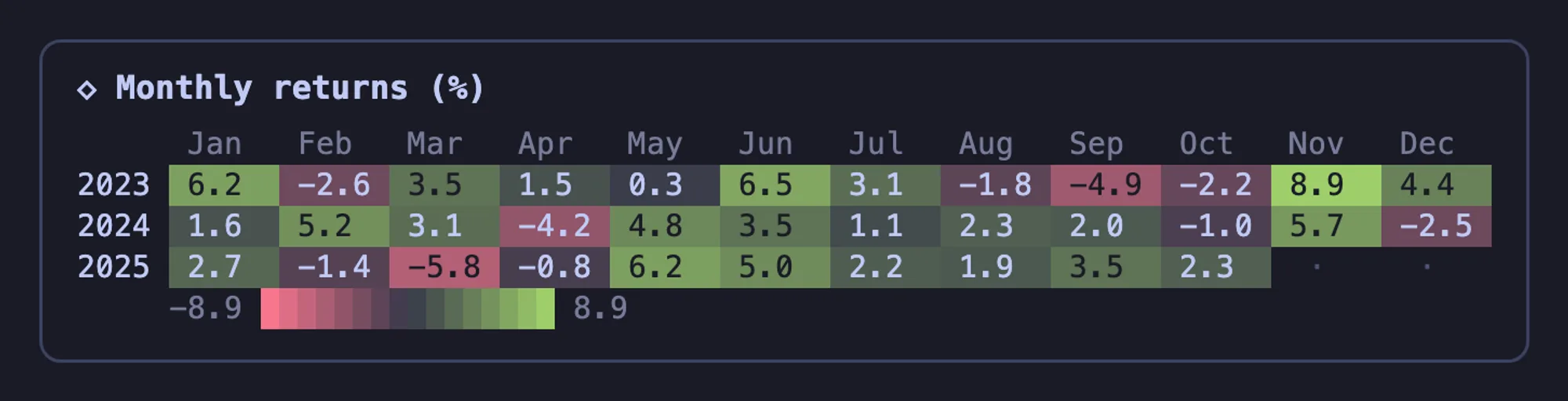Viewport: 1568px width, 401px height.
Task: Click the 2025 Apr cell showing -0.8
Action: tap(554, 267)
